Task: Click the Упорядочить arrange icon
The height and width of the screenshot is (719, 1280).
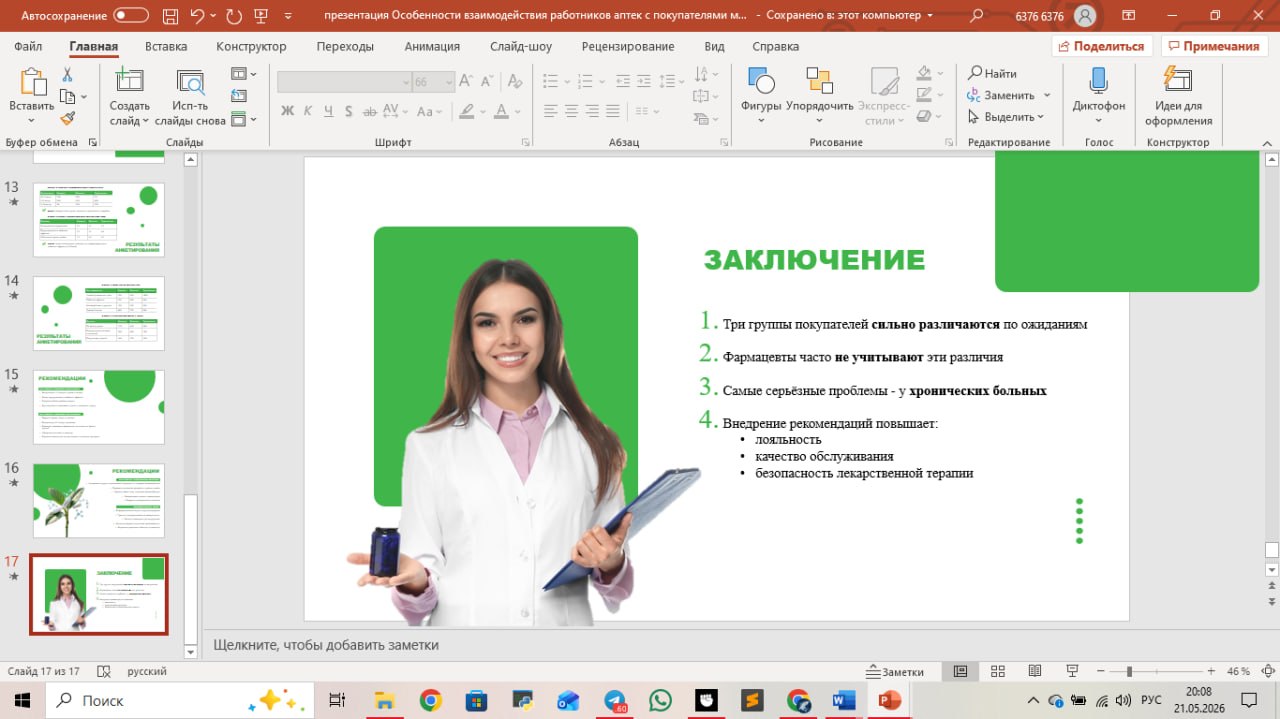Action: pos(819,81)
